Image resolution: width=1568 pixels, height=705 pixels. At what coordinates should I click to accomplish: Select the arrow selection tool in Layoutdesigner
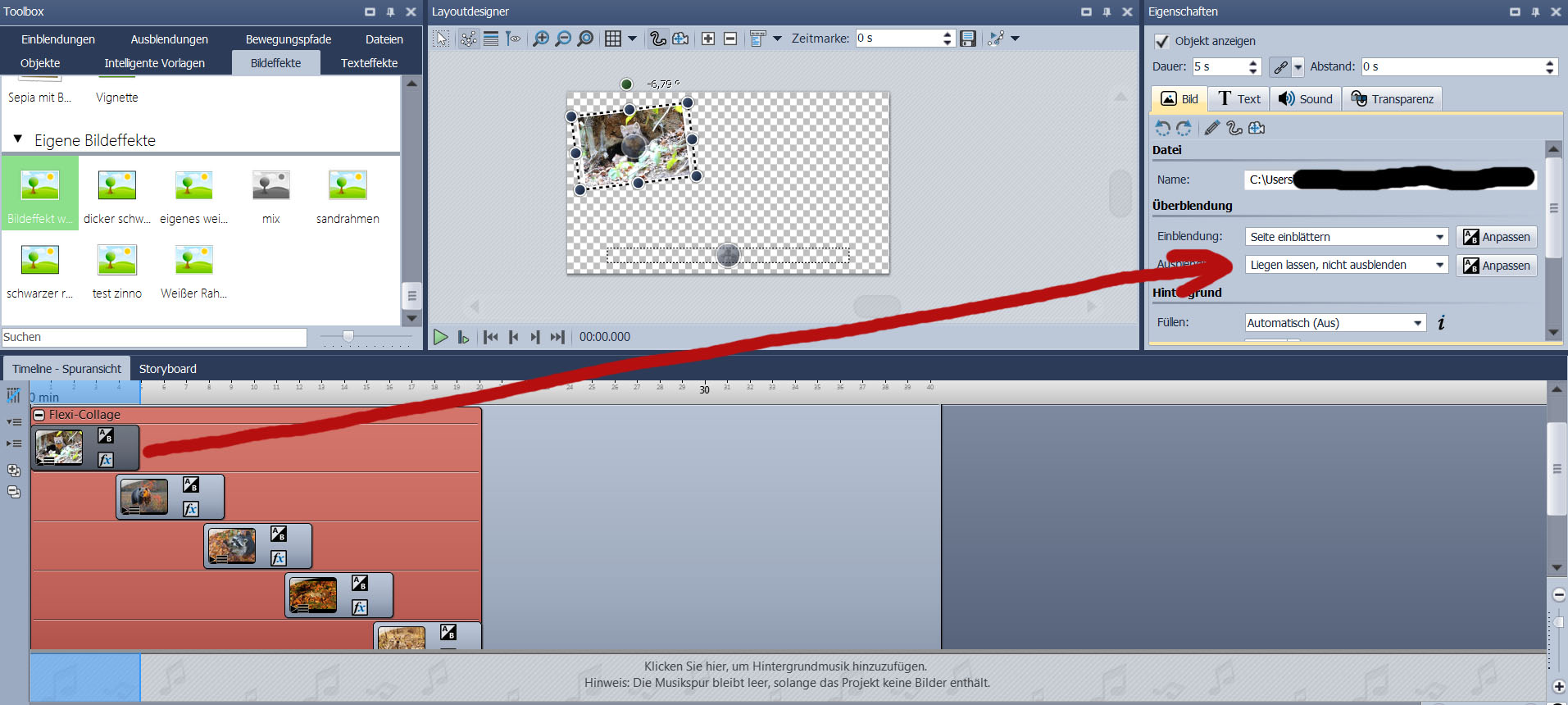[442, 39]
